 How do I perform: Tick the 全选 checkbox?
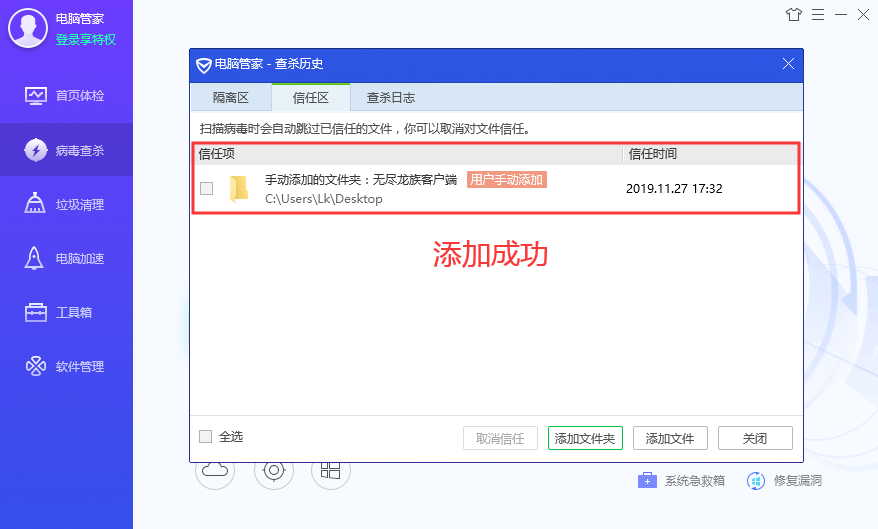pos(206,437)
